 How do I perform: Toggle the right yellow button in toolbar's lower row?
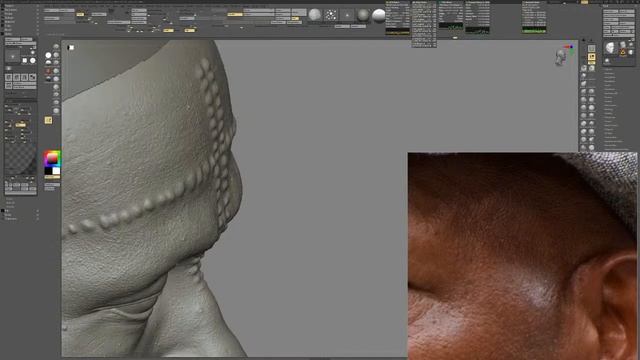click(189, 30)
